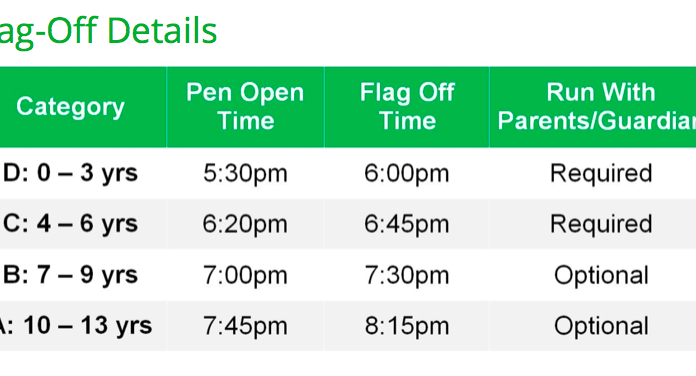Click the 6:45pm flag off time
The height and width of the screenshot is (376, 696).
[x=407, y=224]
